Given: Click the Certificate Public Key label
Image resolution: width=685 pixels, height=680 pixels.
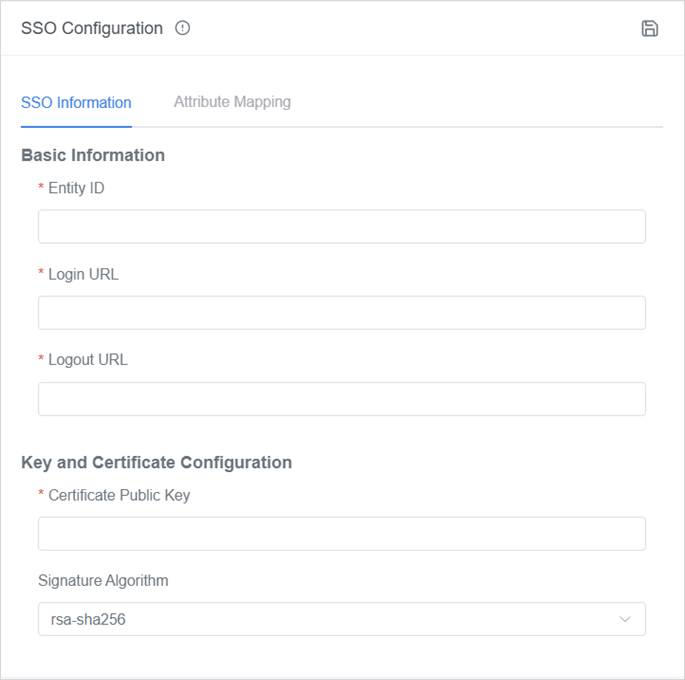Looking at the screenshot, I should point(119,495).
